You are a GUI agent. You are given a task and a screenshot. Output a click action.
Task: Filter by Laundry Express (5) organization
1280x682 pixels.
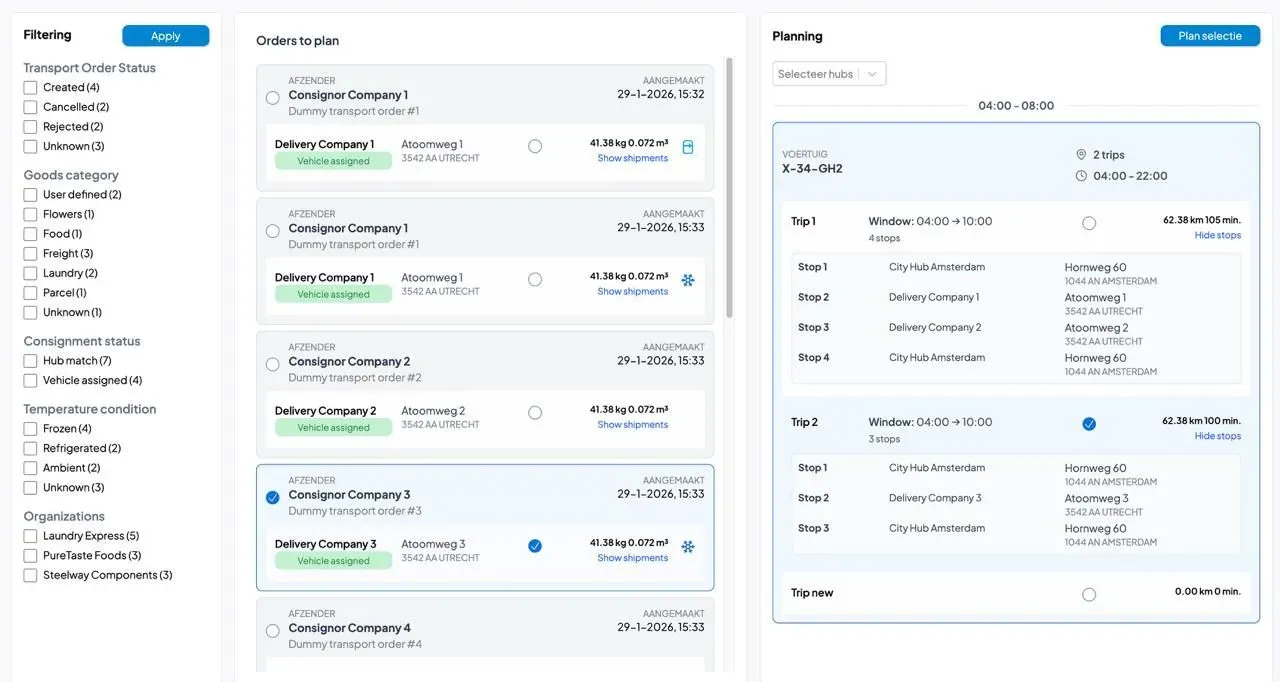(x=30, y=536)
